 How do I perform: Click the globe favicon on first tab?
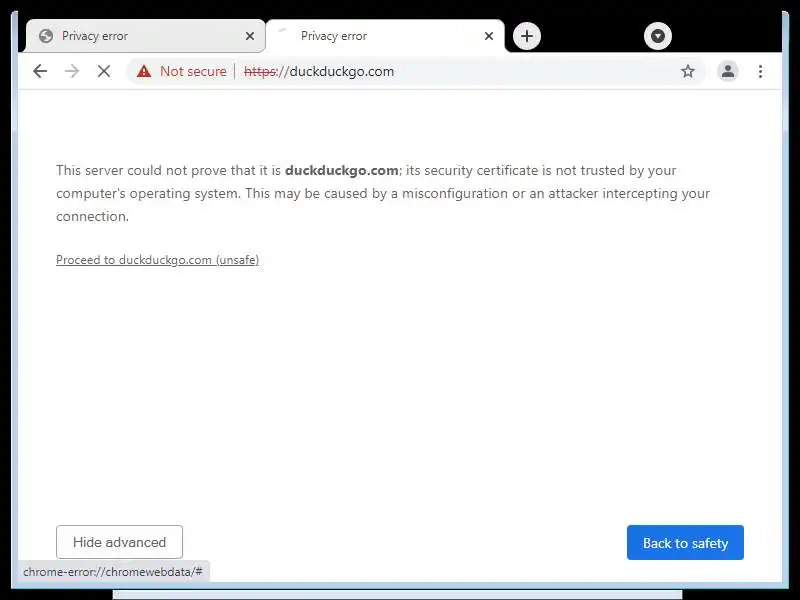coord(46,36)
